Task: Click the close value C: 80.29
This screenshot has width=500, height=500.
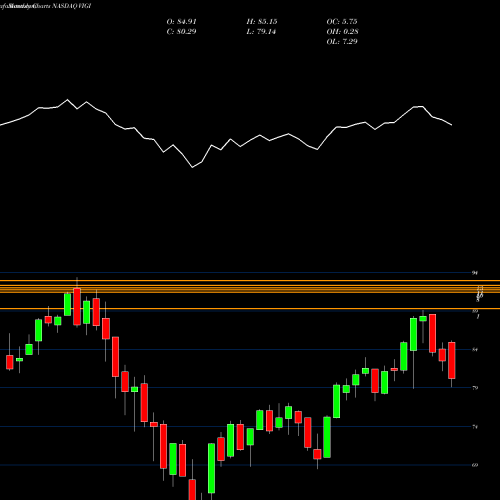Action: [181, 32]
